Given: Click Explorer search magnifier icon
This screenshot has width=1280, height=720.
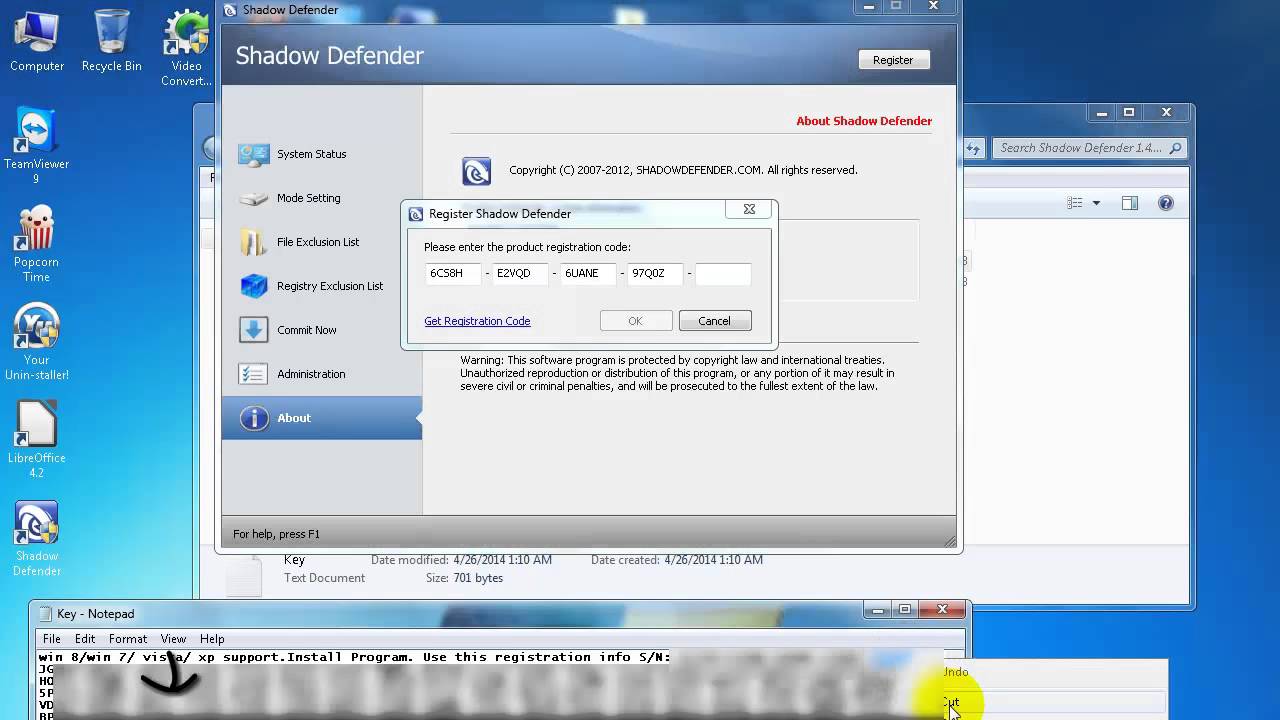Looking at the screenshot, I should (1175, 148).
